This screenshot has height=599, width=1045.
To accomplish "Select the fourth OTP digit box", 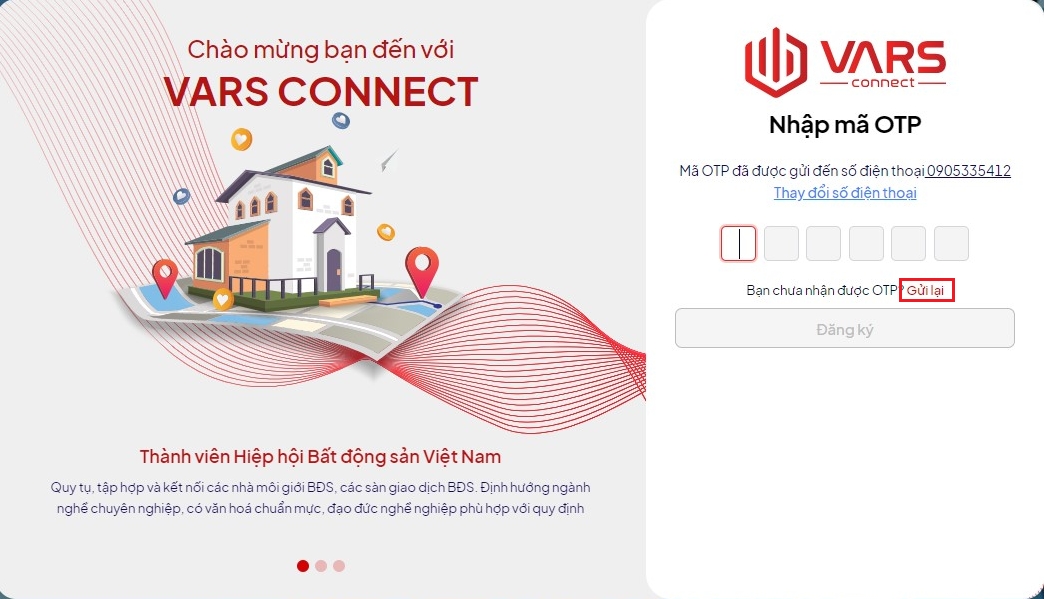I will point(866,243).
